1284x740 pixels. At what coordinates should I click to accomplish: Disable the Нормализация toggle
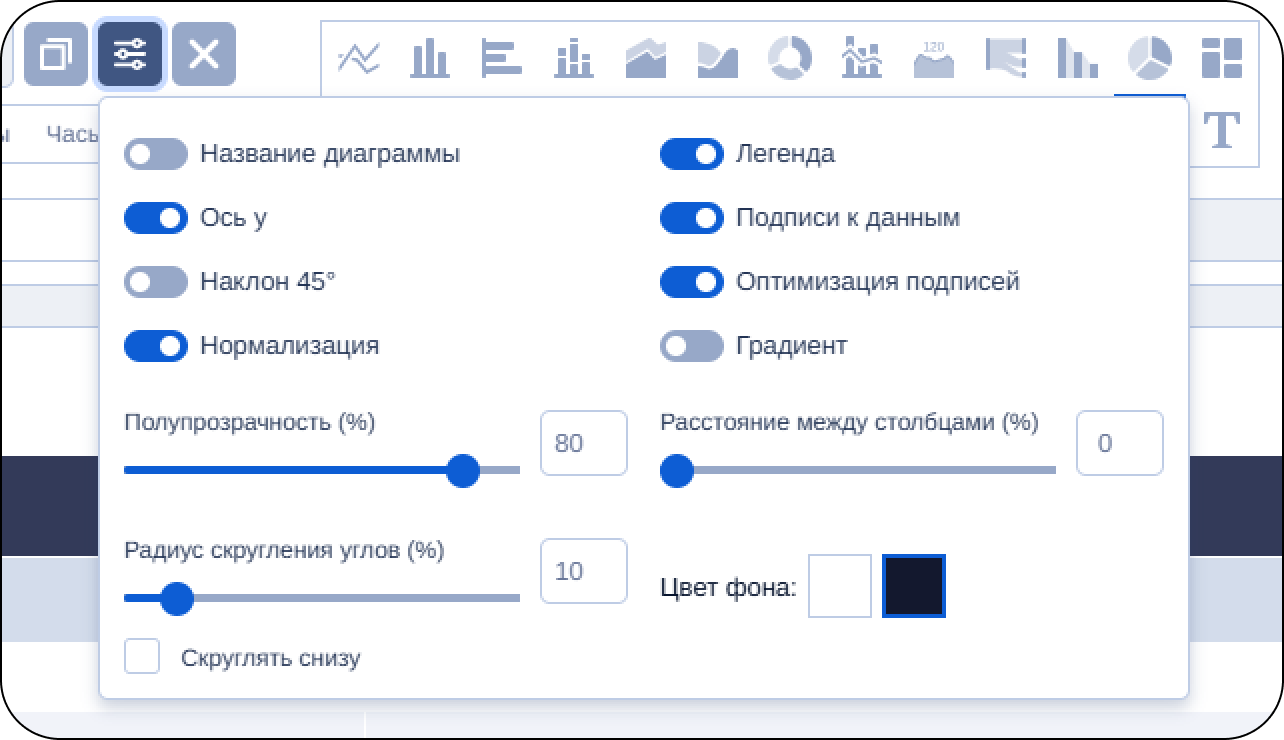click(156, 346)
